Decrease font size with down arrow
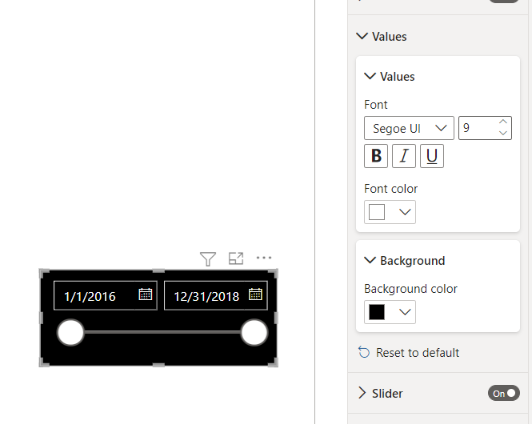Image resolution: width=532 pixels, height=424 pixels. pos(503,133)
